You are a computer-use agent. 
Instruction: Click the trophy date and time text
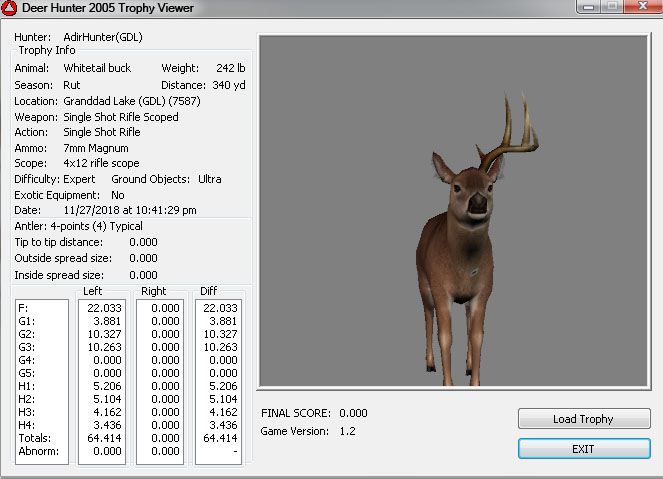pos(130,211)
